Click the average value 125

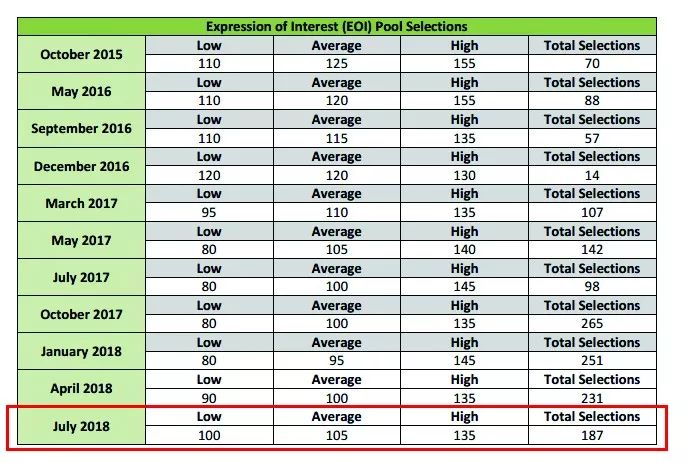coord(336,64)
